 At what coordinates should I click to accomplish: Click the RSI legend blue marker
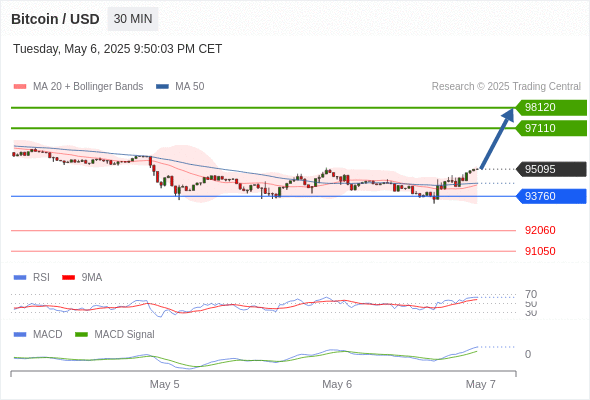point(20,278)
